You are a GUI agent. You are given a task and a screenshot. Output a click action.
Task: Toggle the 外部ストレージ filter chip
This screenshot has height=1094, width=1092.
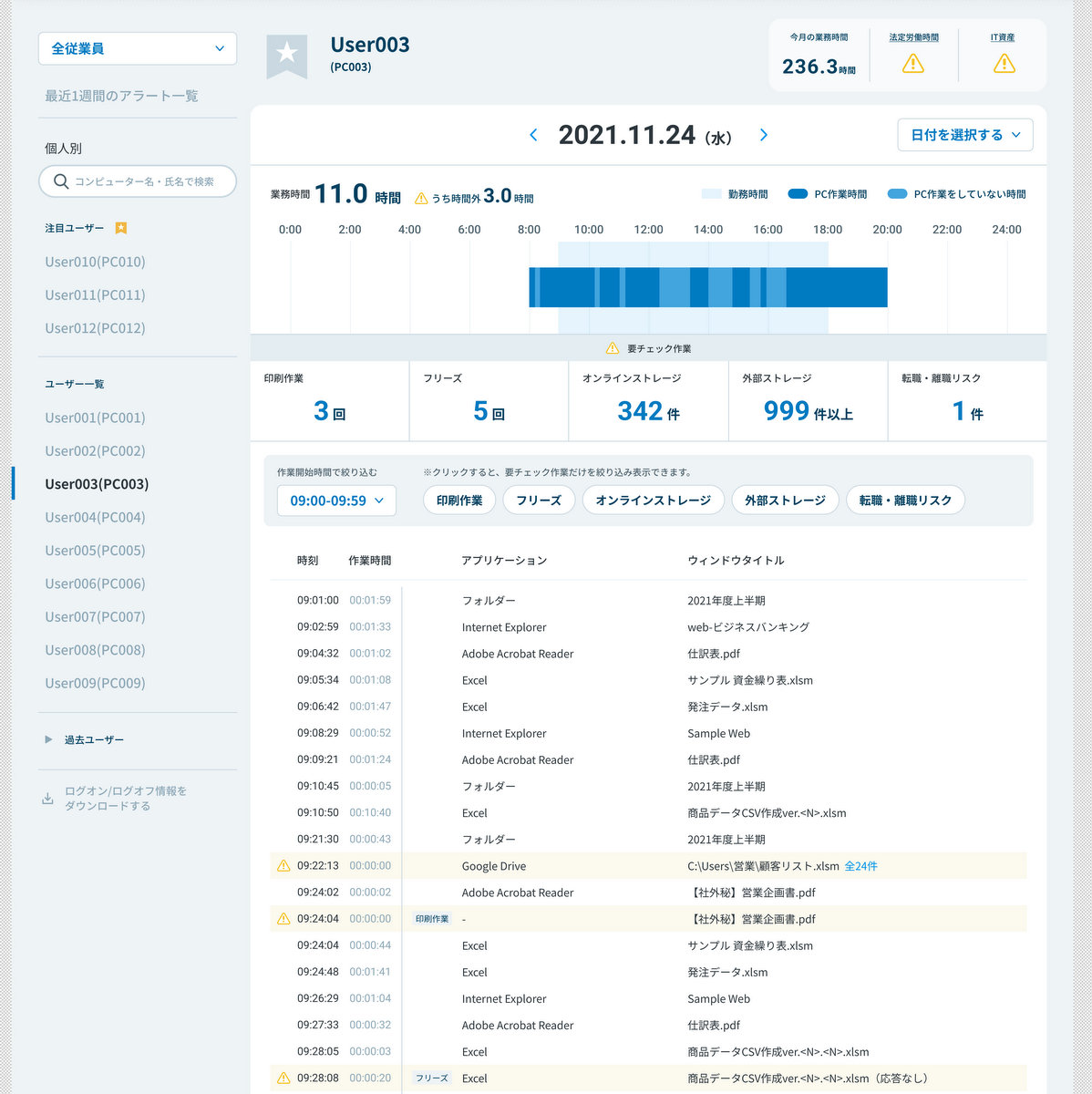(785, 501)
